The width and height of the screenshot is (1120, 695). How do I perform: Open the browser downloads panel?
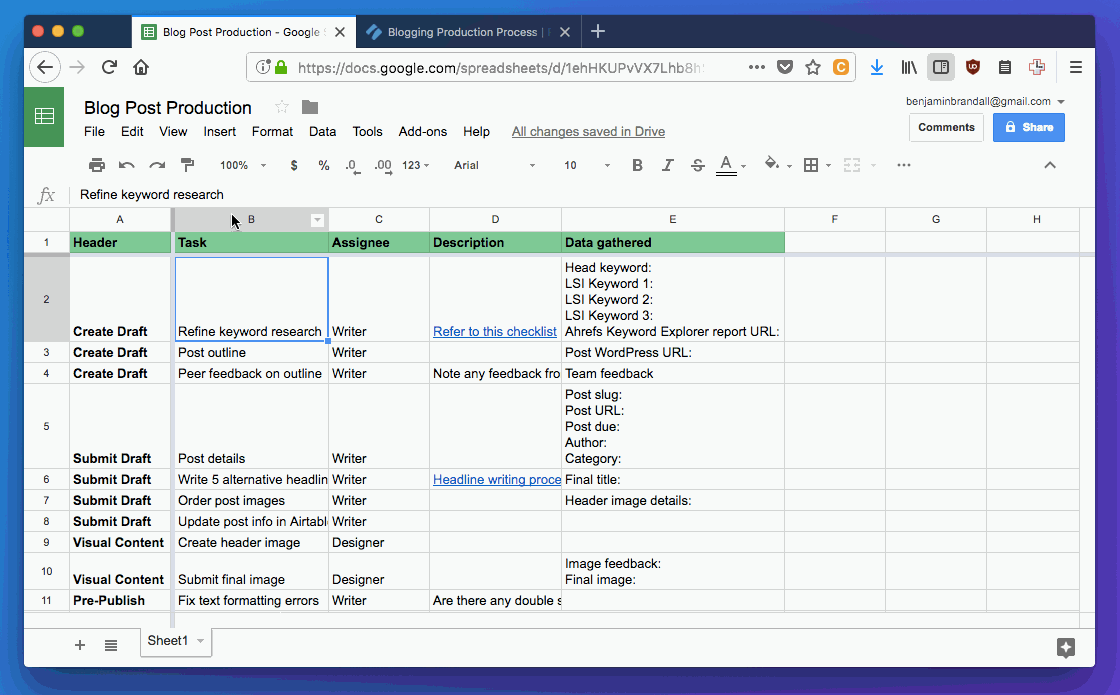click(876, 67)
